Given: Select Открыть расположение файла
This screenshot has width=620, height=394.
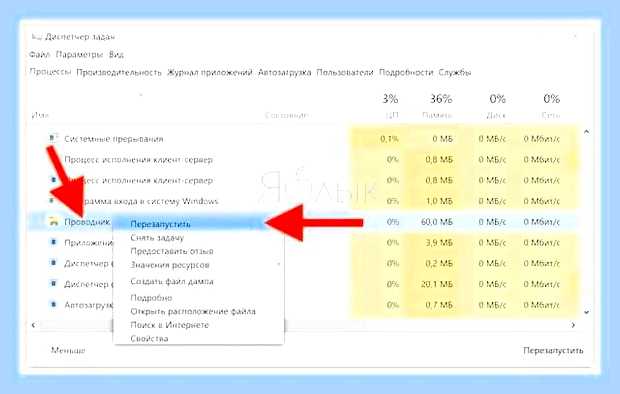Looking at the screenshot, I should (198, 311).
